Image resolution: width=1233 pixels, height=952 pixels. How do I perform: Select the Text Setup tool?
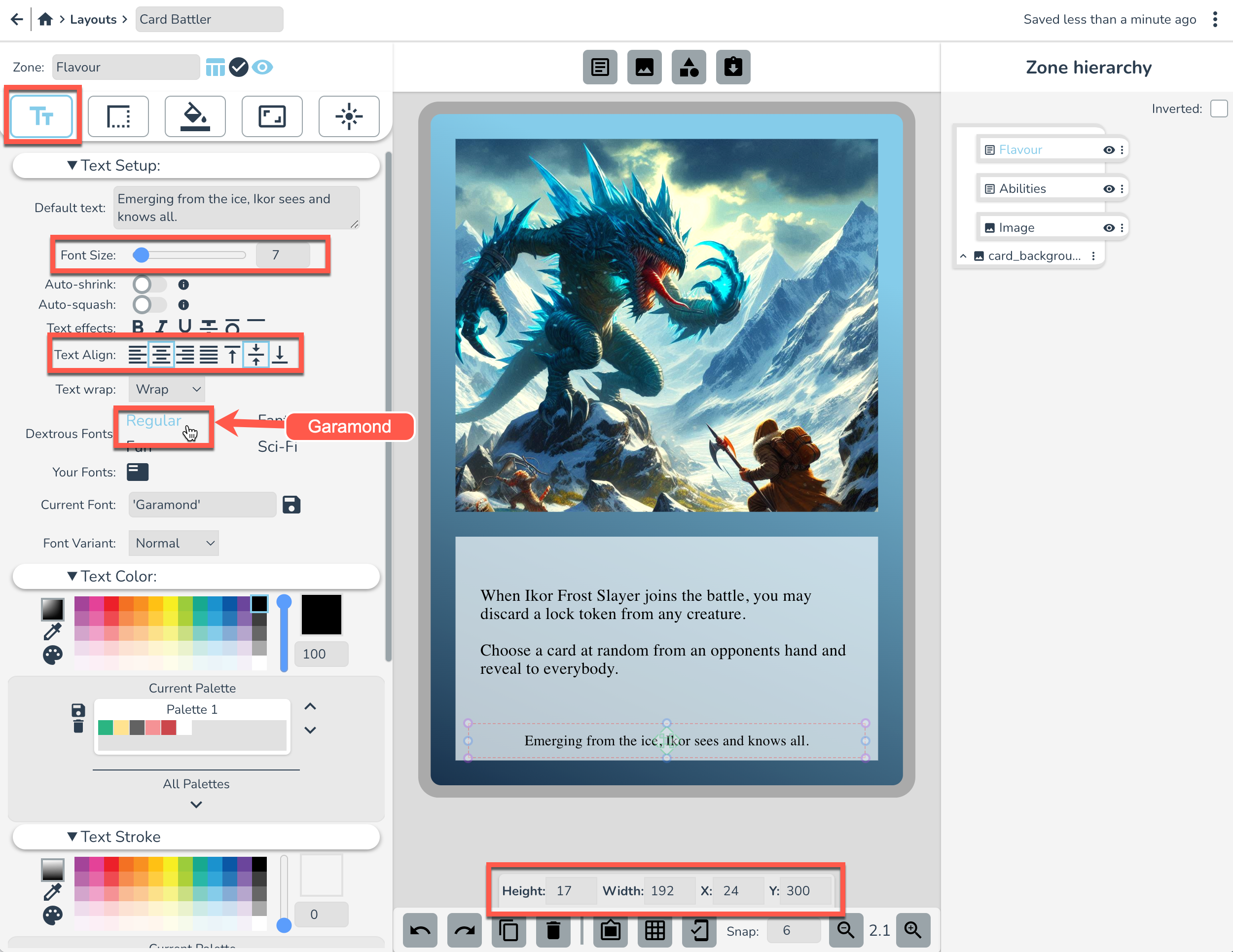42,116
